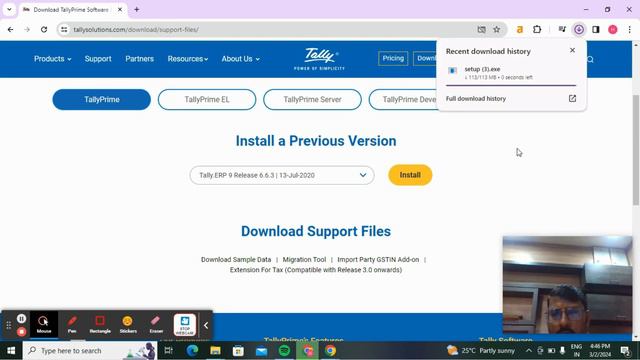Open Chrome side panel icon
Screen dimensions: 640x360
pos(596,29)
